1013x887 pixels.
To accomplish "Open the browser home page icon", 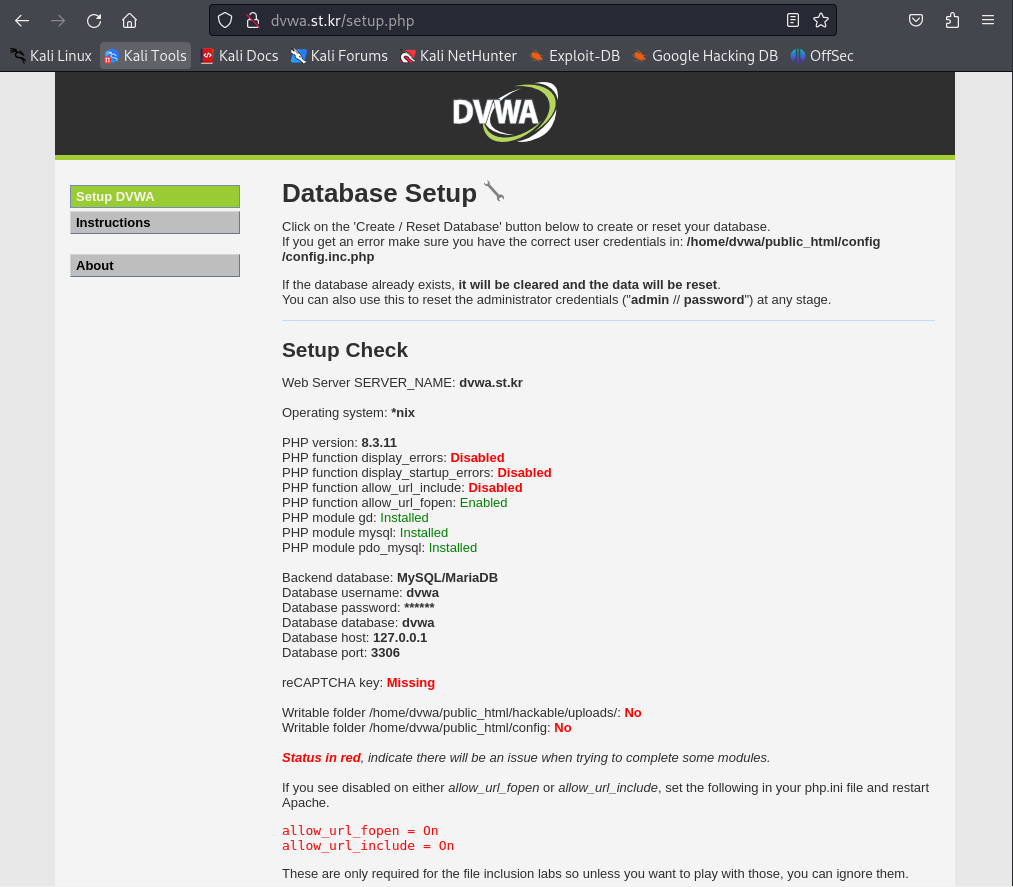I will pyautogui.click(x=129, y=21).
